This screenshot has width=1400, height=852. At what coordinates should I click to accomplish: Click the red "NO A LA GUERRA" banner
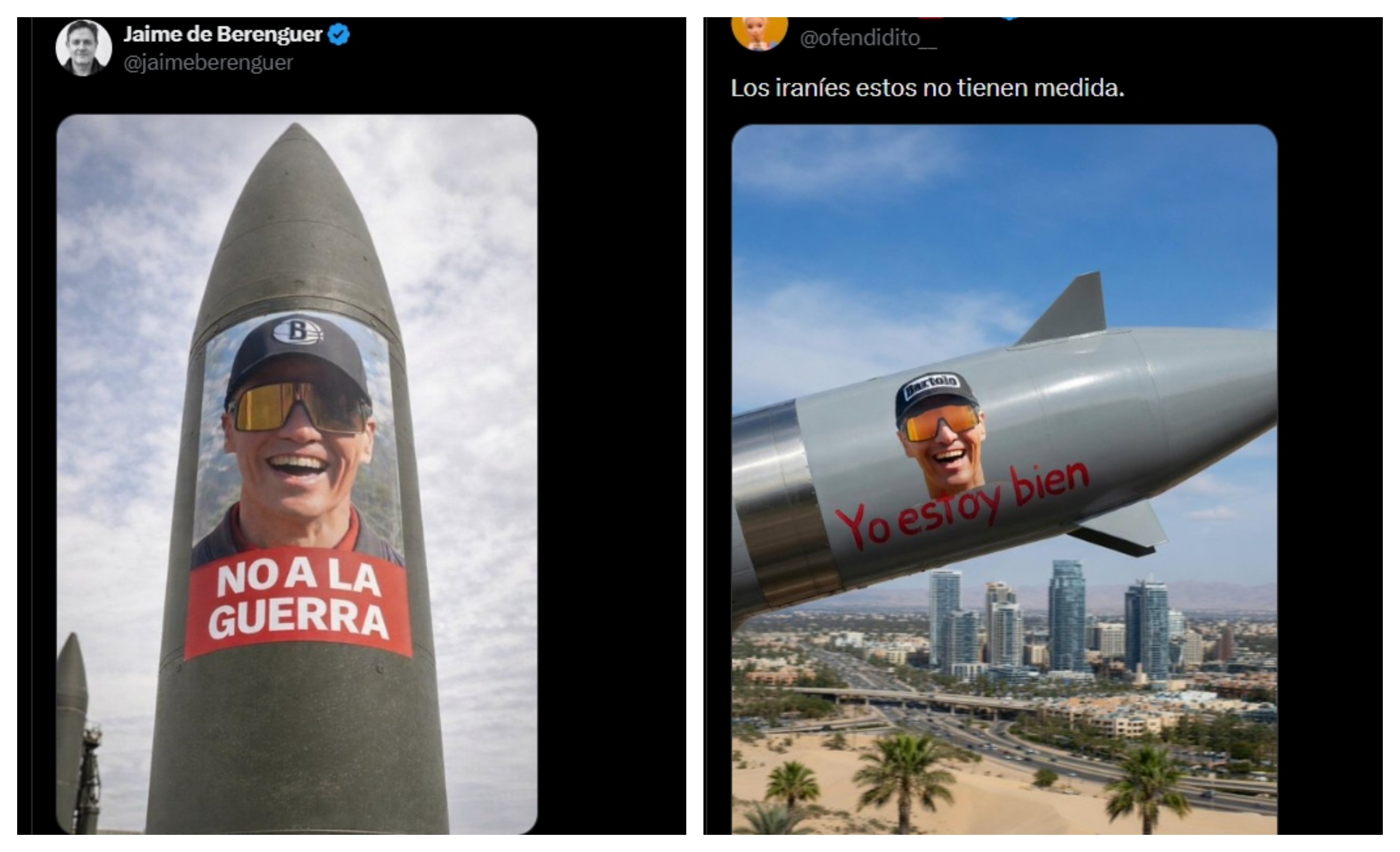(x=298, y=604)
